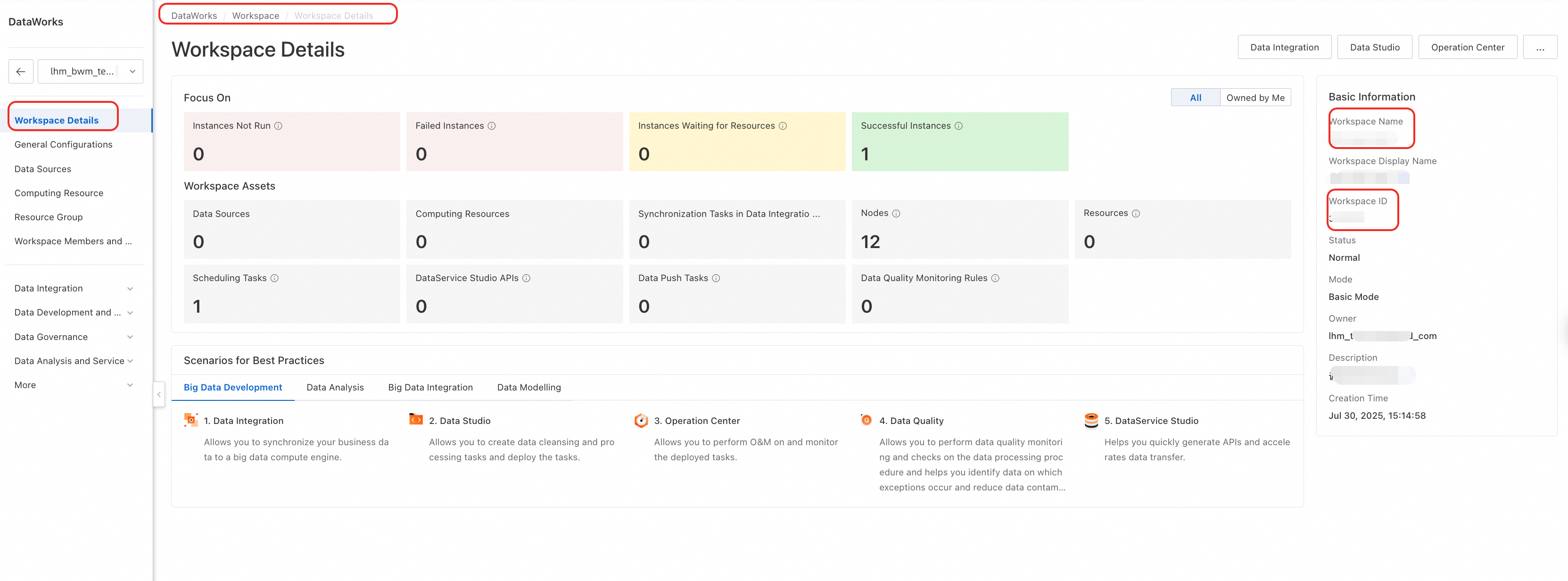1568x581 pixels.
Task: Click info icon beside Nodes
Action: click(x=896, y=214)
